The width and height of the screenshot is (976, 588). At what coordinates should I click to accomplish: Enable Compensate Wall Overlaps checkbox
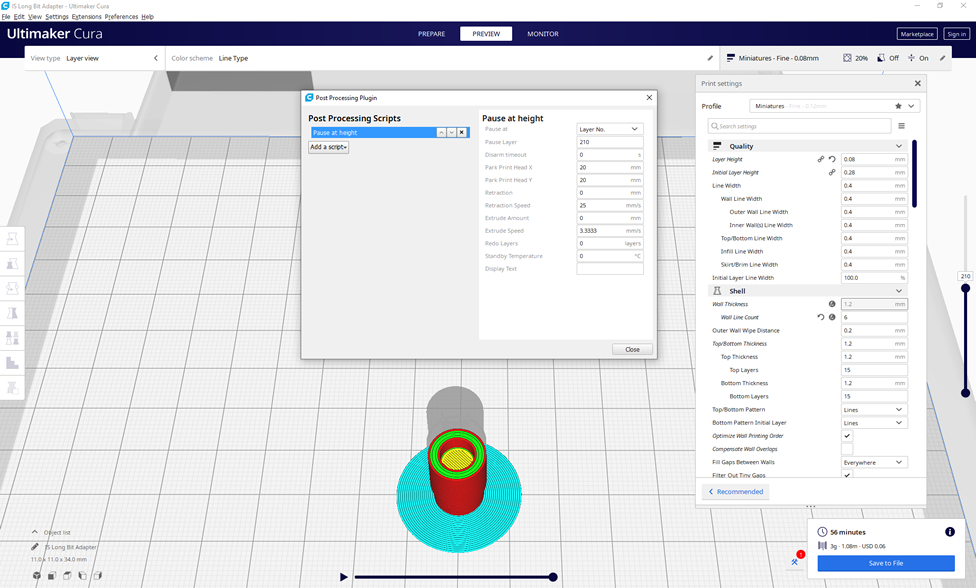(x=847, y=449)
